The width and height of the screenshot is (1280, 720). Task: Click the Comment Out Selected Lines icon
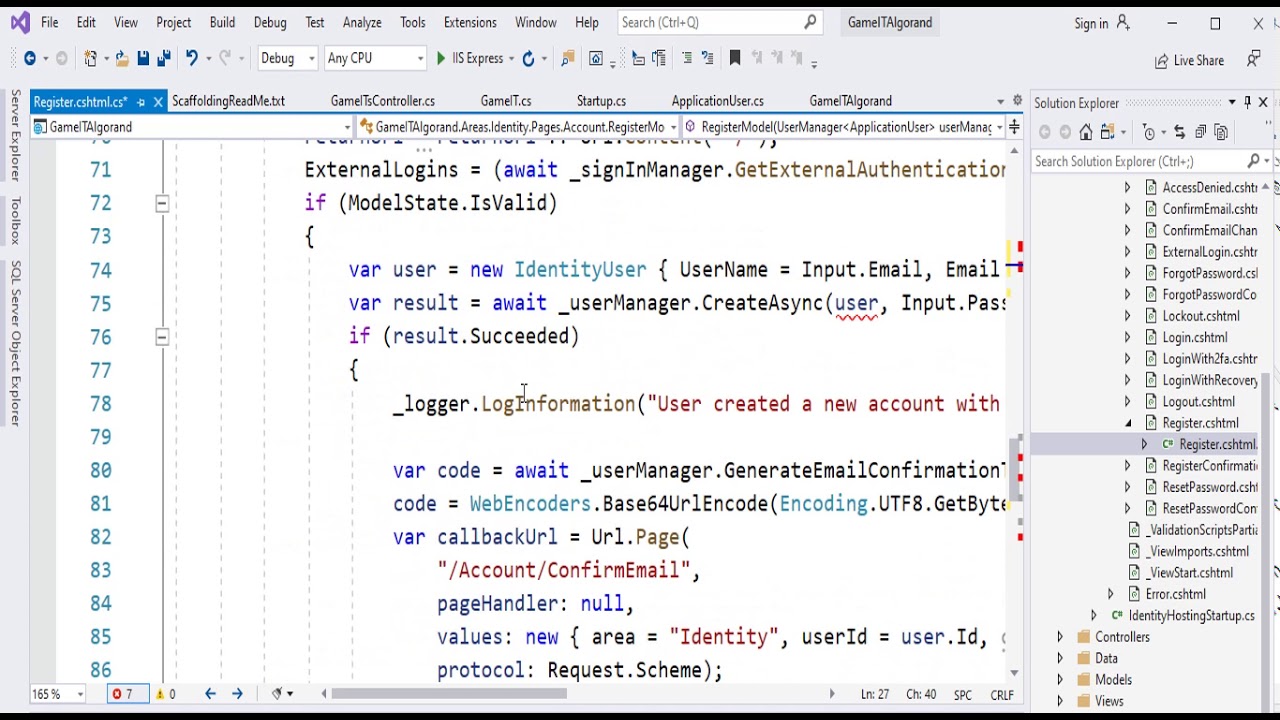(687, 59)
